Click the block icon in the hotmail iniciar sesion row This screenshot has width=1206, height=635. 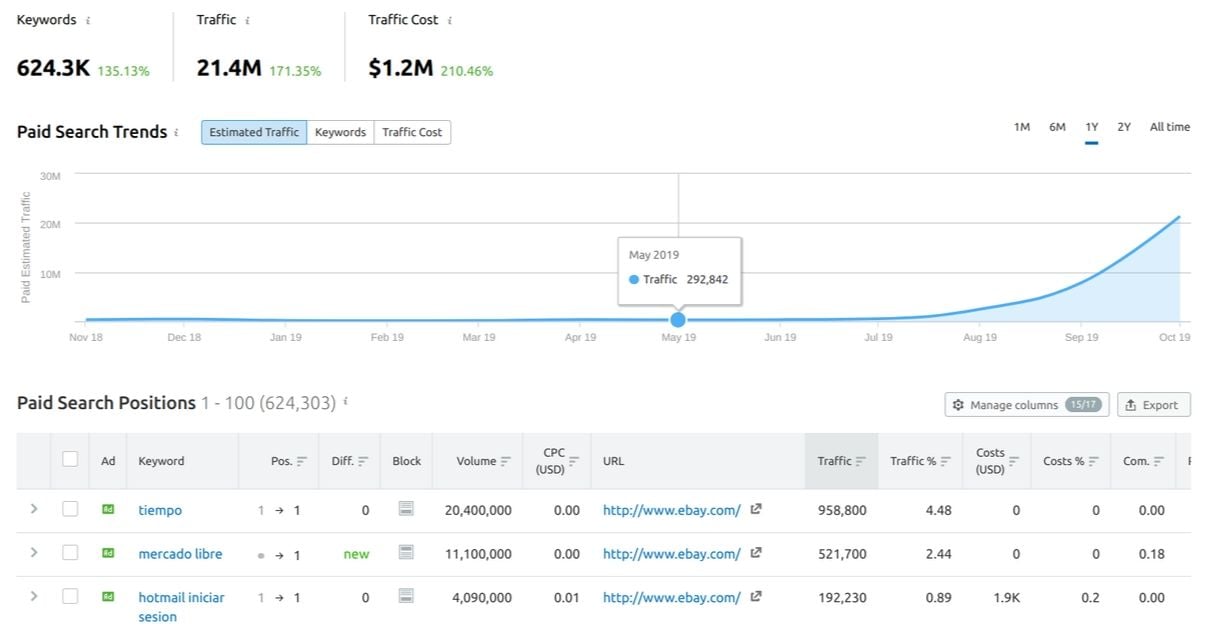406,597
